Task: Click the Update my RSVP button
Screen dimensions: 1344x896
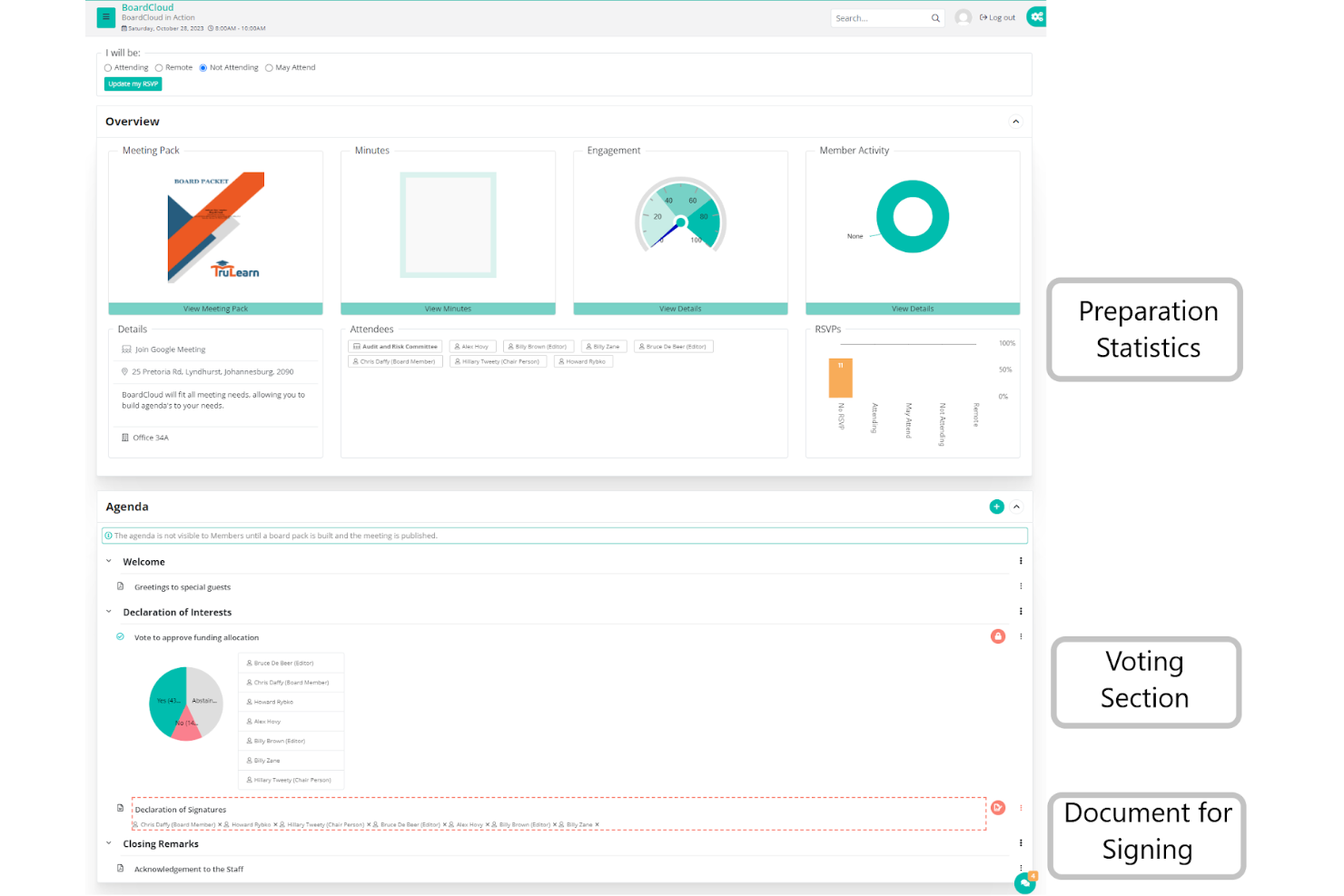Action: (133, 83)
